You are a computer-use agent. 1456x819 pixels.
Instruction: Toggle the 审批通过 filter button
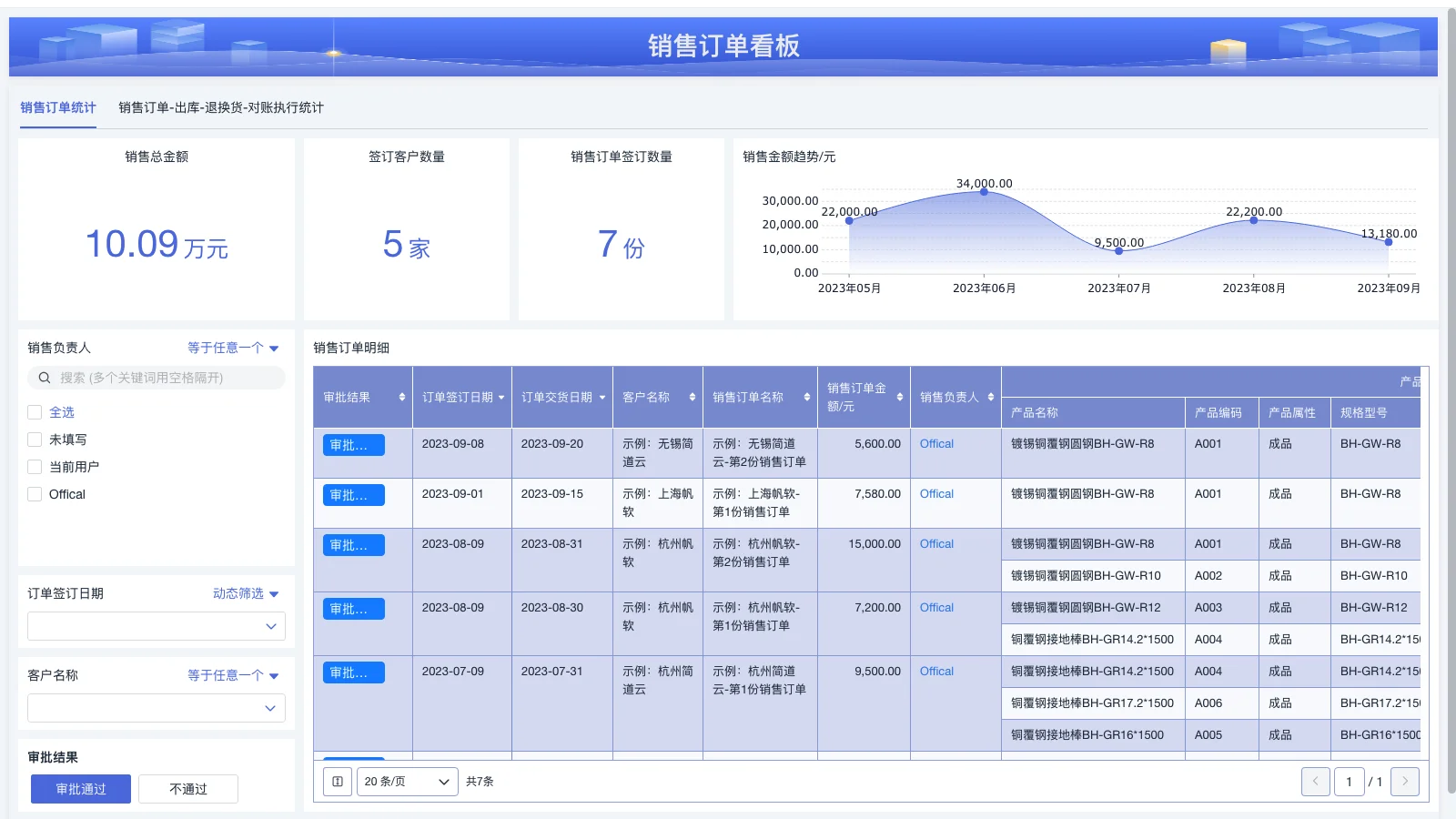click(81, 789)
